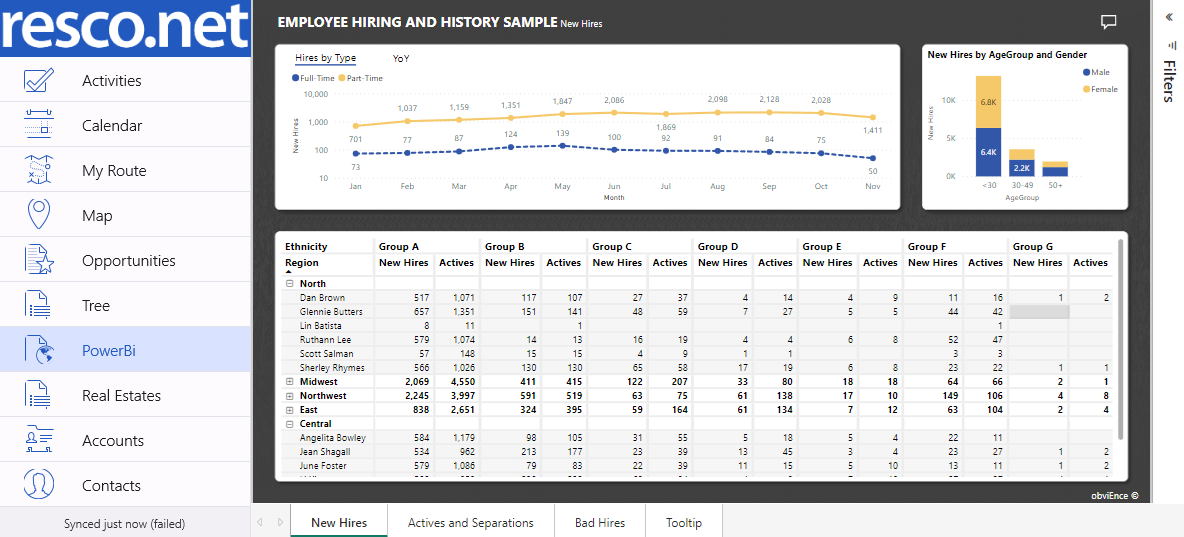1184x537 pixels.
Task: Click the Tree list icon
Action: [x=38, y=305]
